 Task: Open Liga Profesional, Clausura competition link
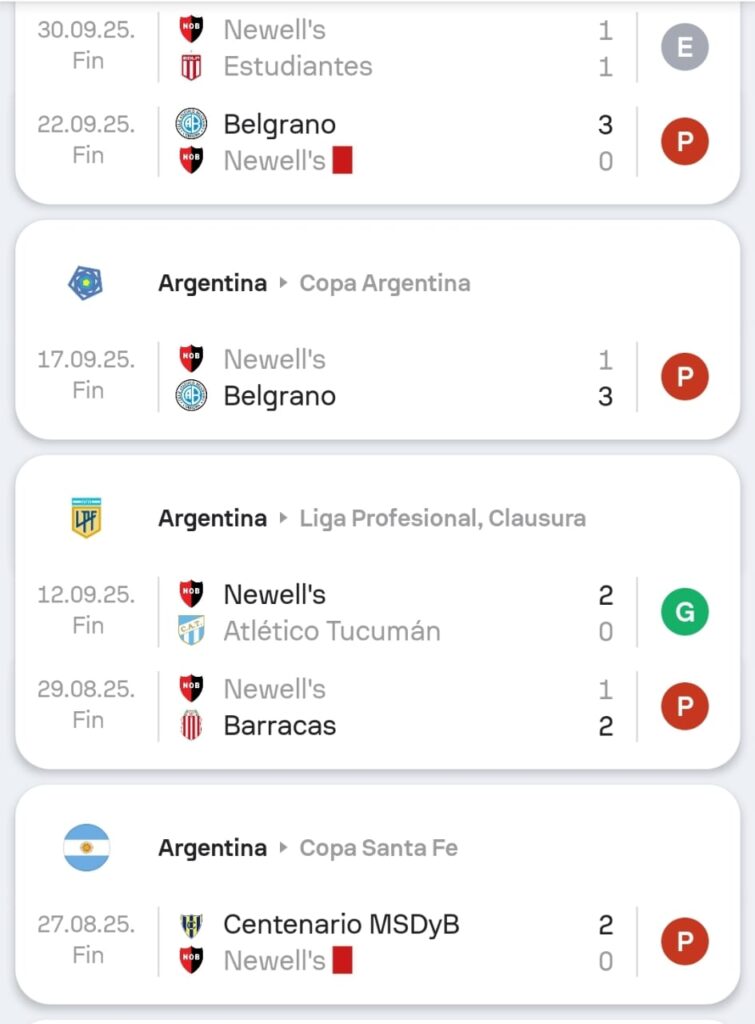pos(442,518)
